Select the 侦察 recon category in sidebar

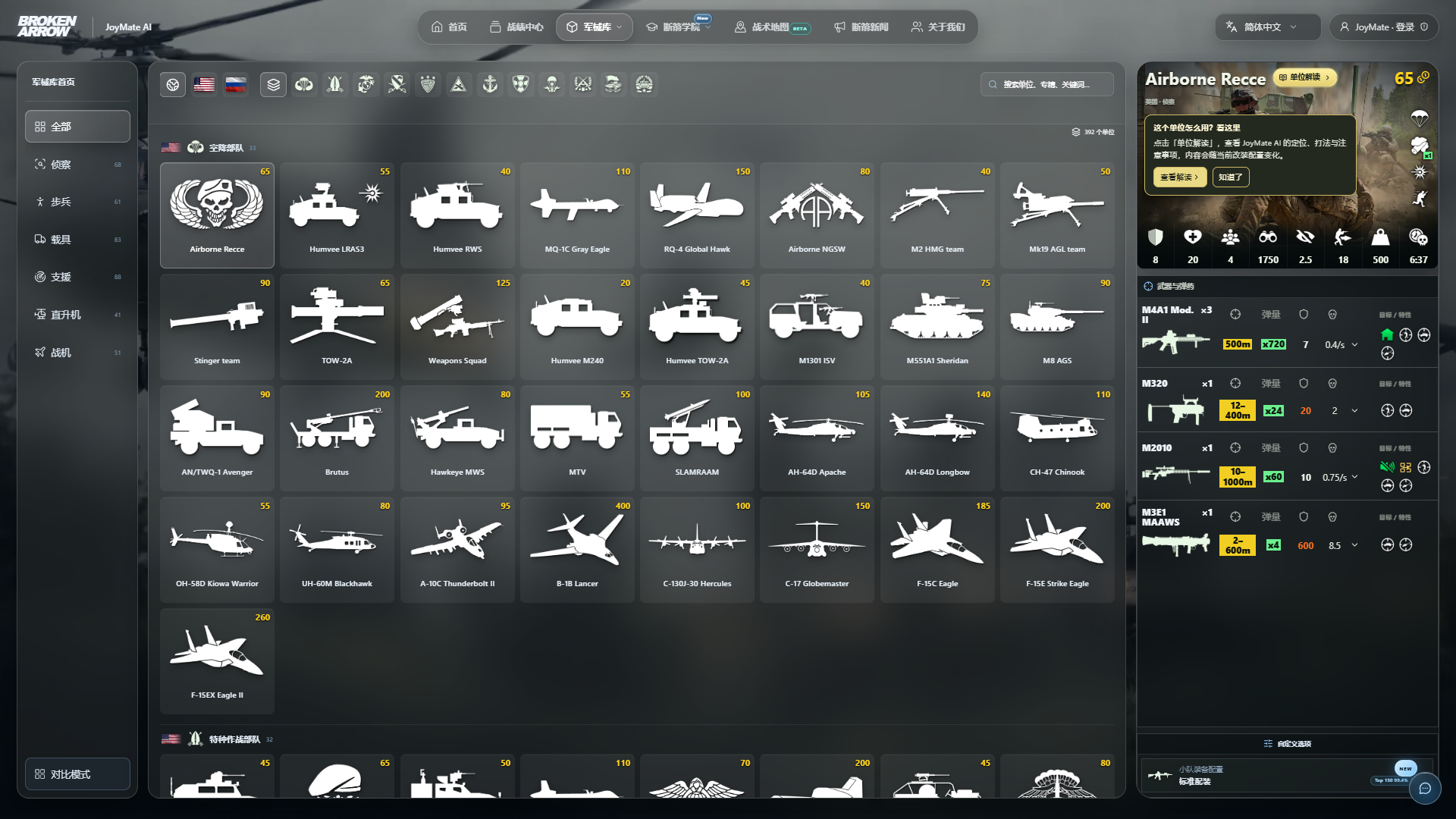(x=77, y=165)
